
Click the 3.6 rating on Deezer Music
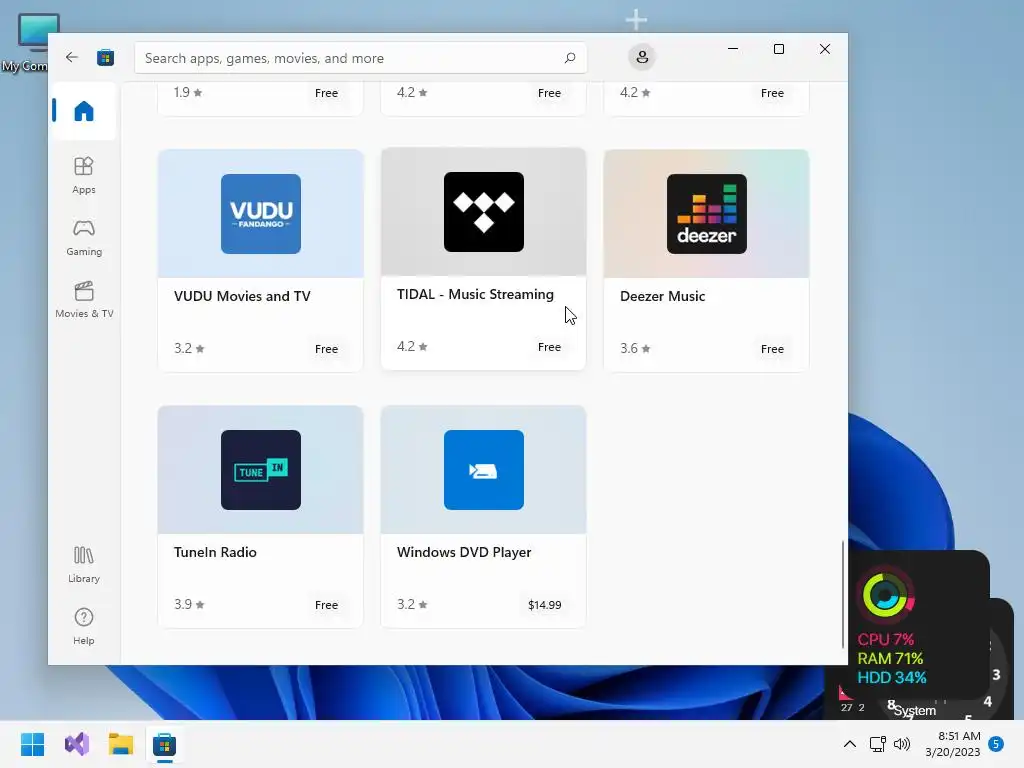pos(635,348)
